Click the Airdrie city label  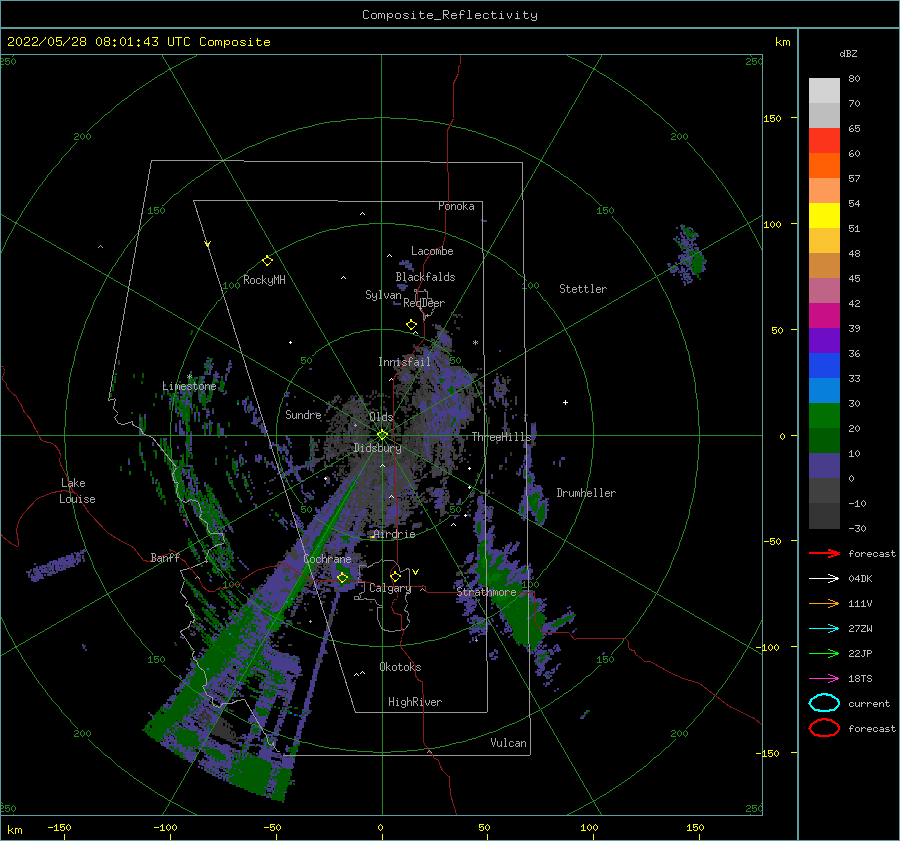coord(394,534)
